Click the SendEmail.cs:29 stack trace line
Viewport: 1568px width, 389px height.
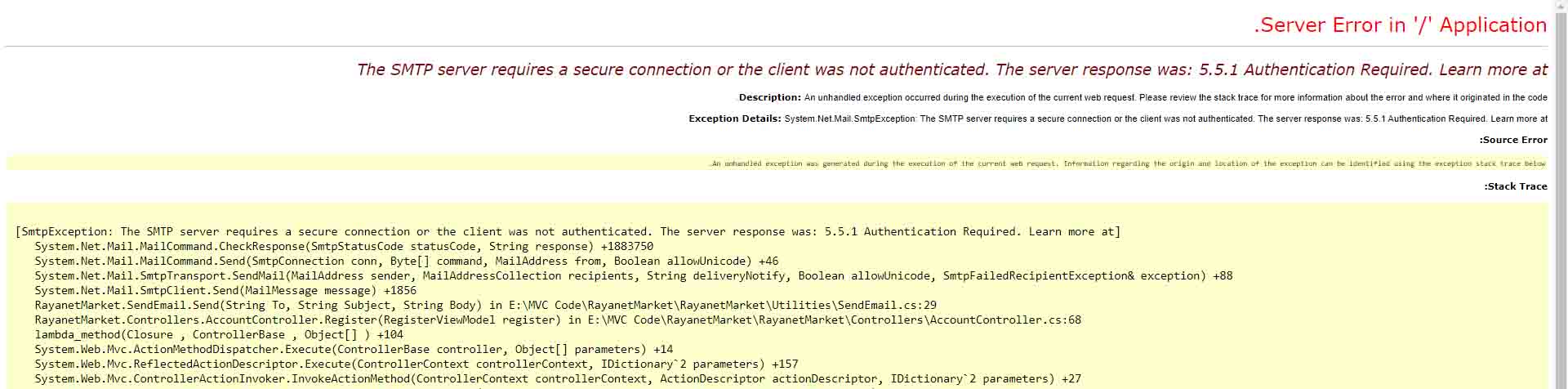[485, 306]
